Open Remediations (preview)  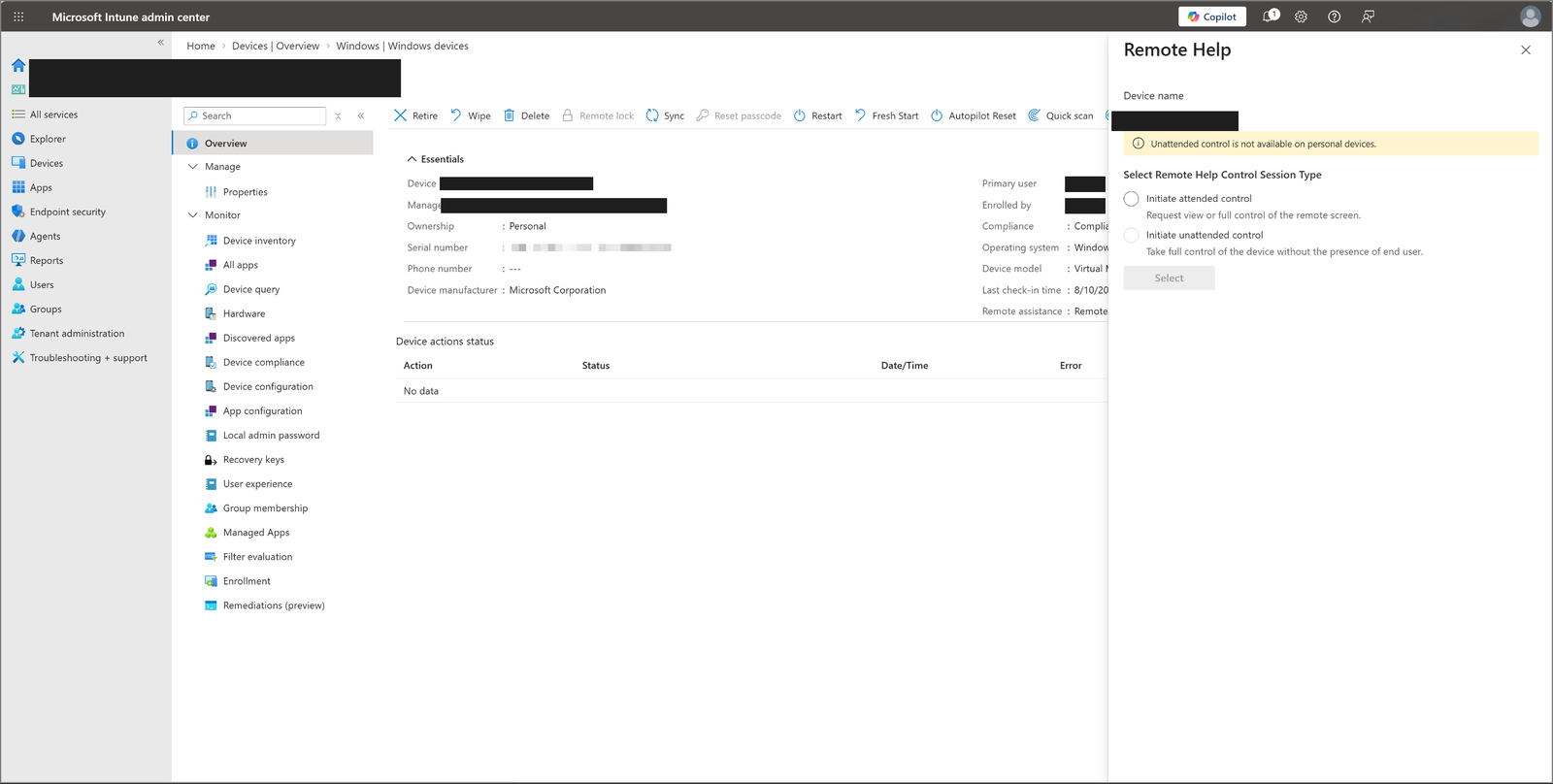tap(273, 604)
